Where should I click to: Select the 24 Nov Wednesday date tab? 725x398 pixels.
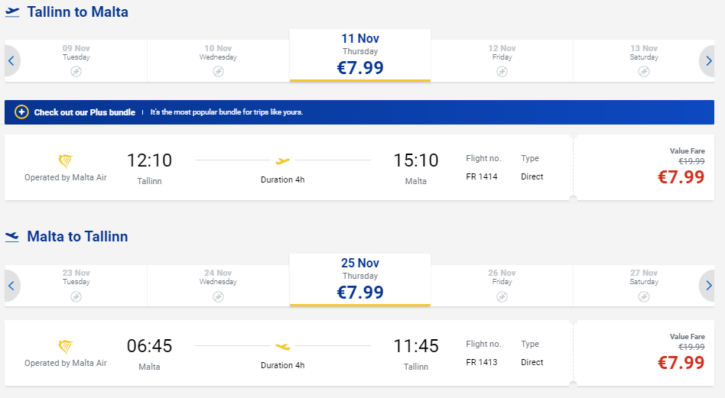[x=218, y=285]
